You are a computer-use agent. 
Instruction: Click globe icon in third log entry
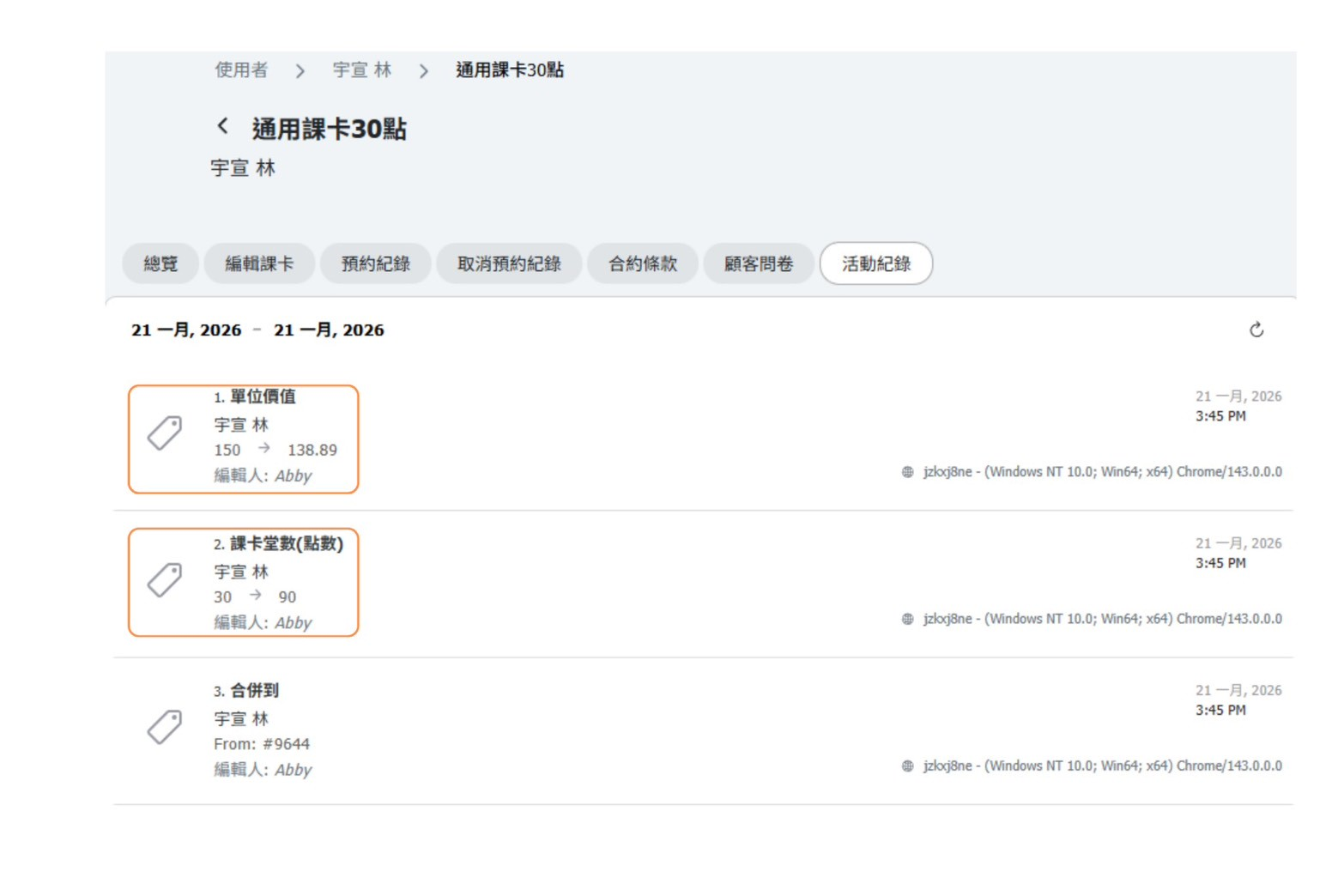(907, 766)
